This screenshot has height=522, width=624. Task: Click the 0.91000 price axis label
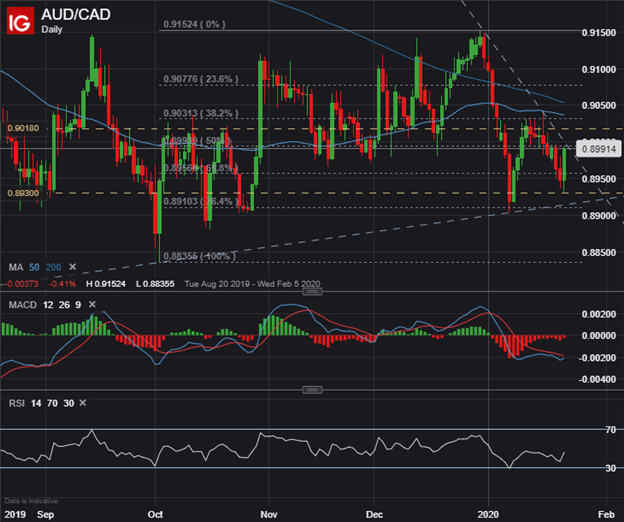[599, 70]
